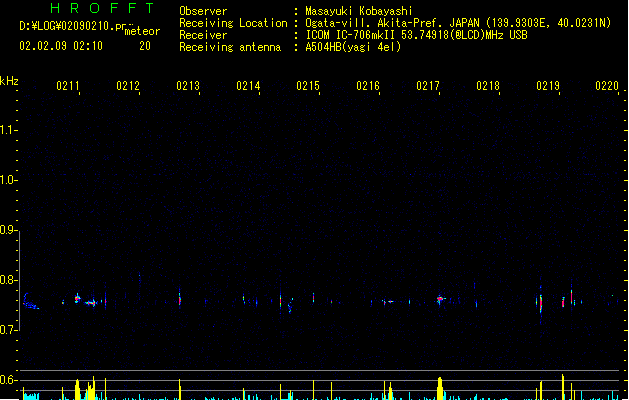Select the ICOM IC-706mkII receiver description
The width and height of the screenshot is (629, 400).
tap(416, 35)
